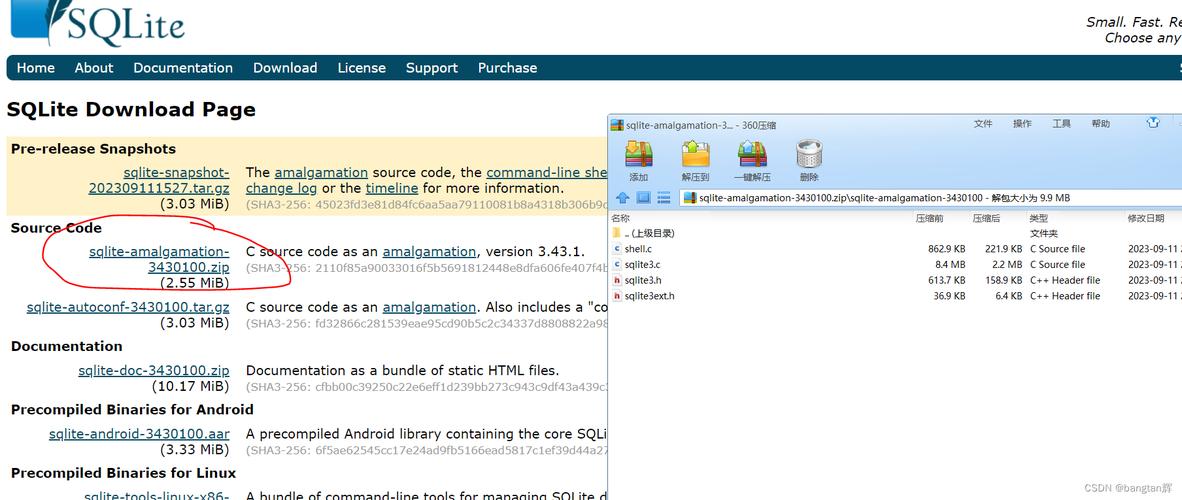Open the amalgamation link in the Pre-release Snapshots row
Viewport: 1182px width, 500px height.
point(321,172)
